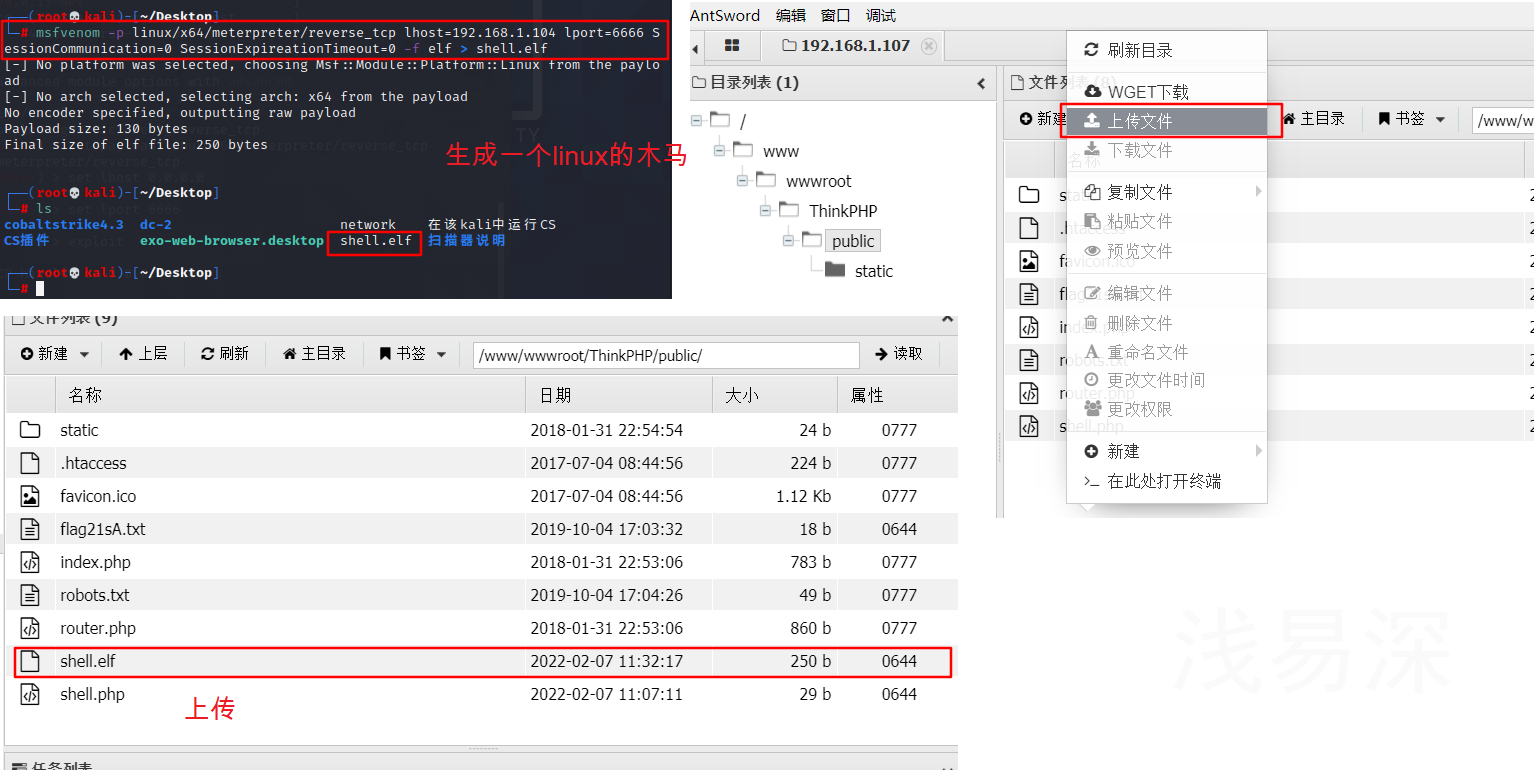This screenshot has height=782, width=1540.
Task: Close the 192.168.1.107 tab
Action: point(929,46)
